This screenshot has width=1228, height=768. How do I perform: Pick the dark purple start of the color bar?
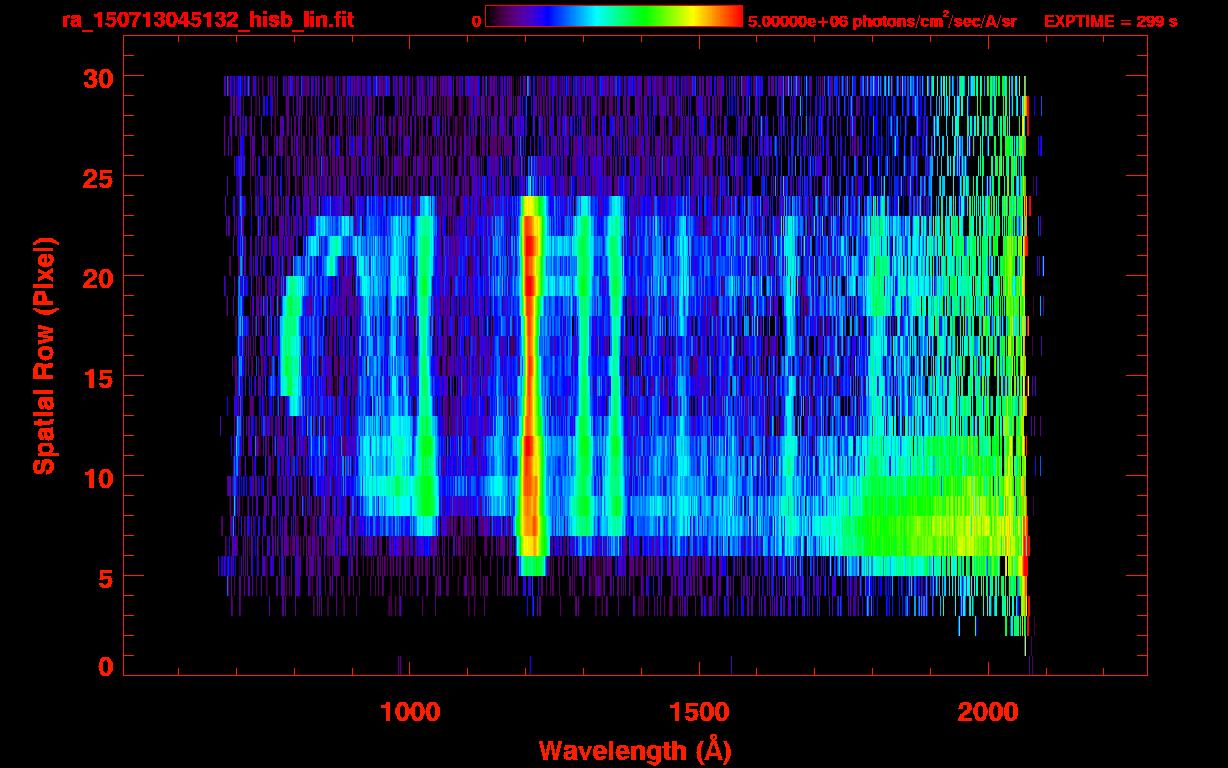click(497, 16)
